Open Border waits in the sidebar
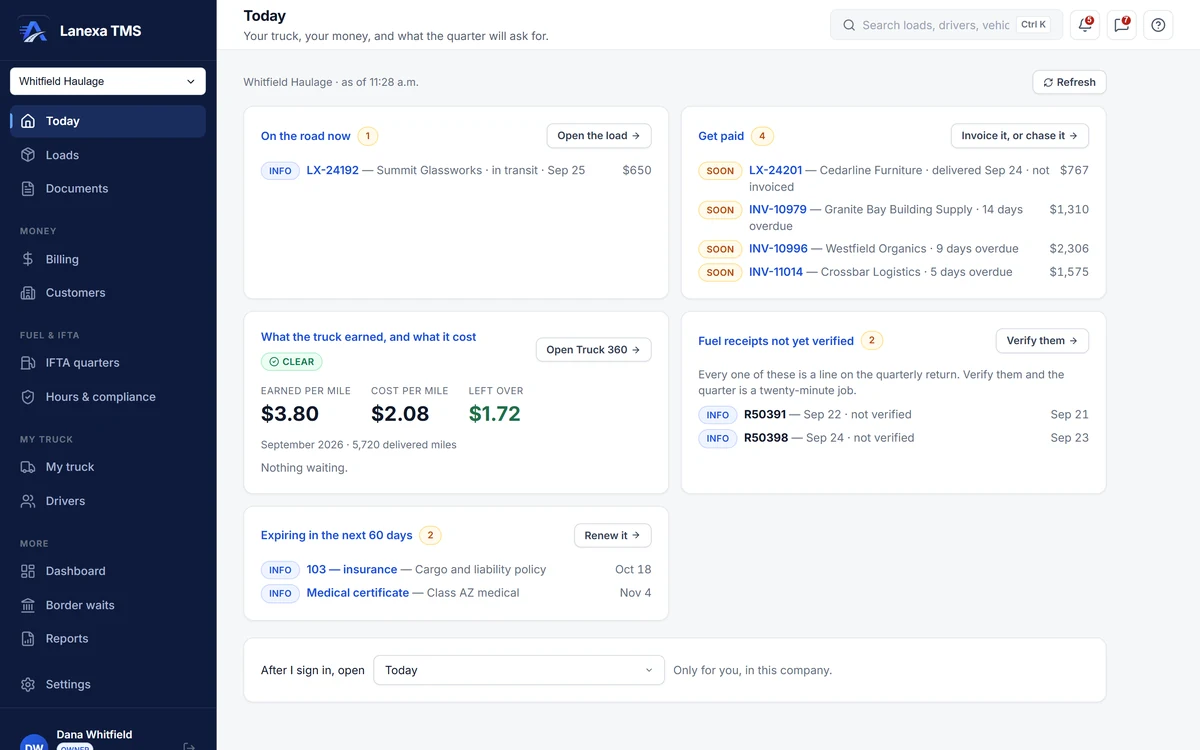 (108, 605)
